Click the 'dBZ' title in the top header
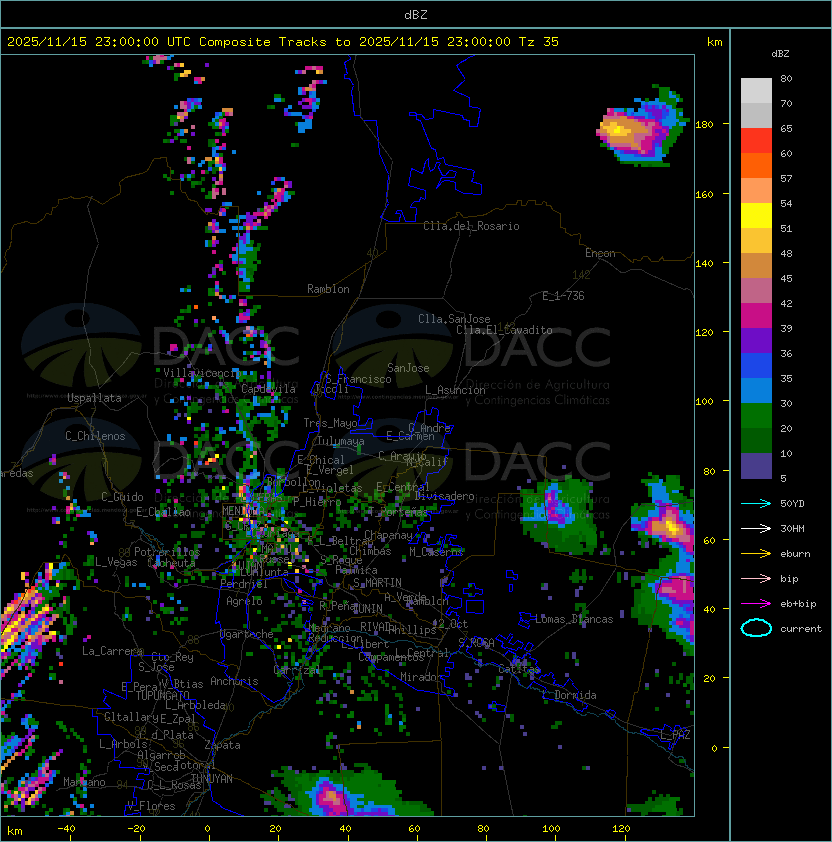Image resolution: width=832 pixels, height=842 pixels. click(416, 15)
